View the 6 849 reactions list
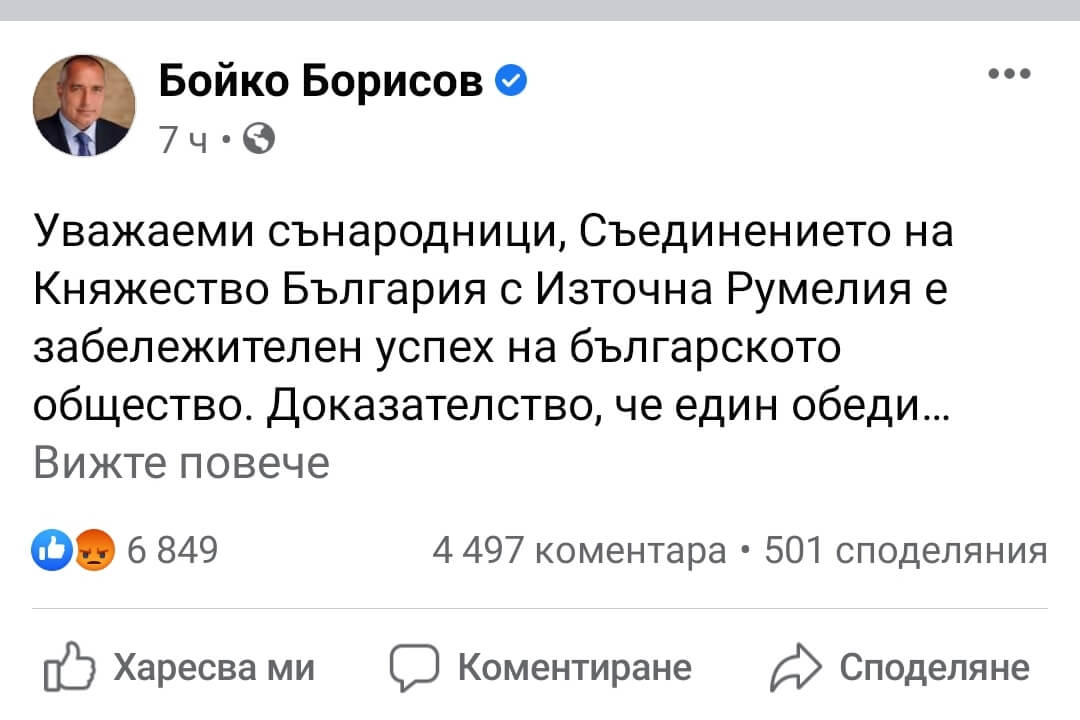Screen dimensions: 1080x720 (x=173, y=550)
